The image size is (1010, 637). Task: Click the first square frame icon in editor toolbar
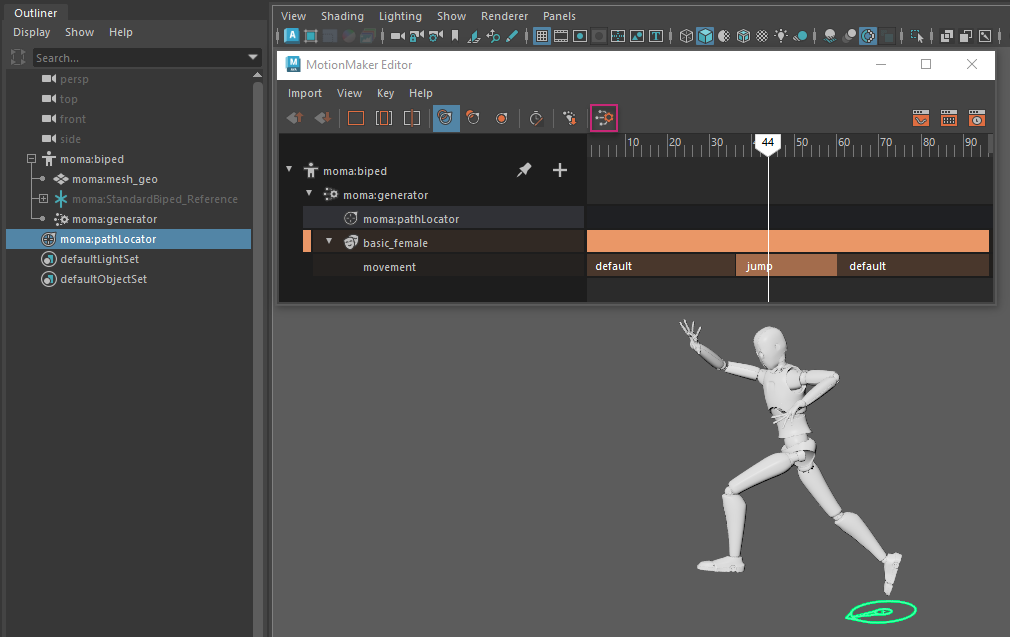[x=355, y=118]
